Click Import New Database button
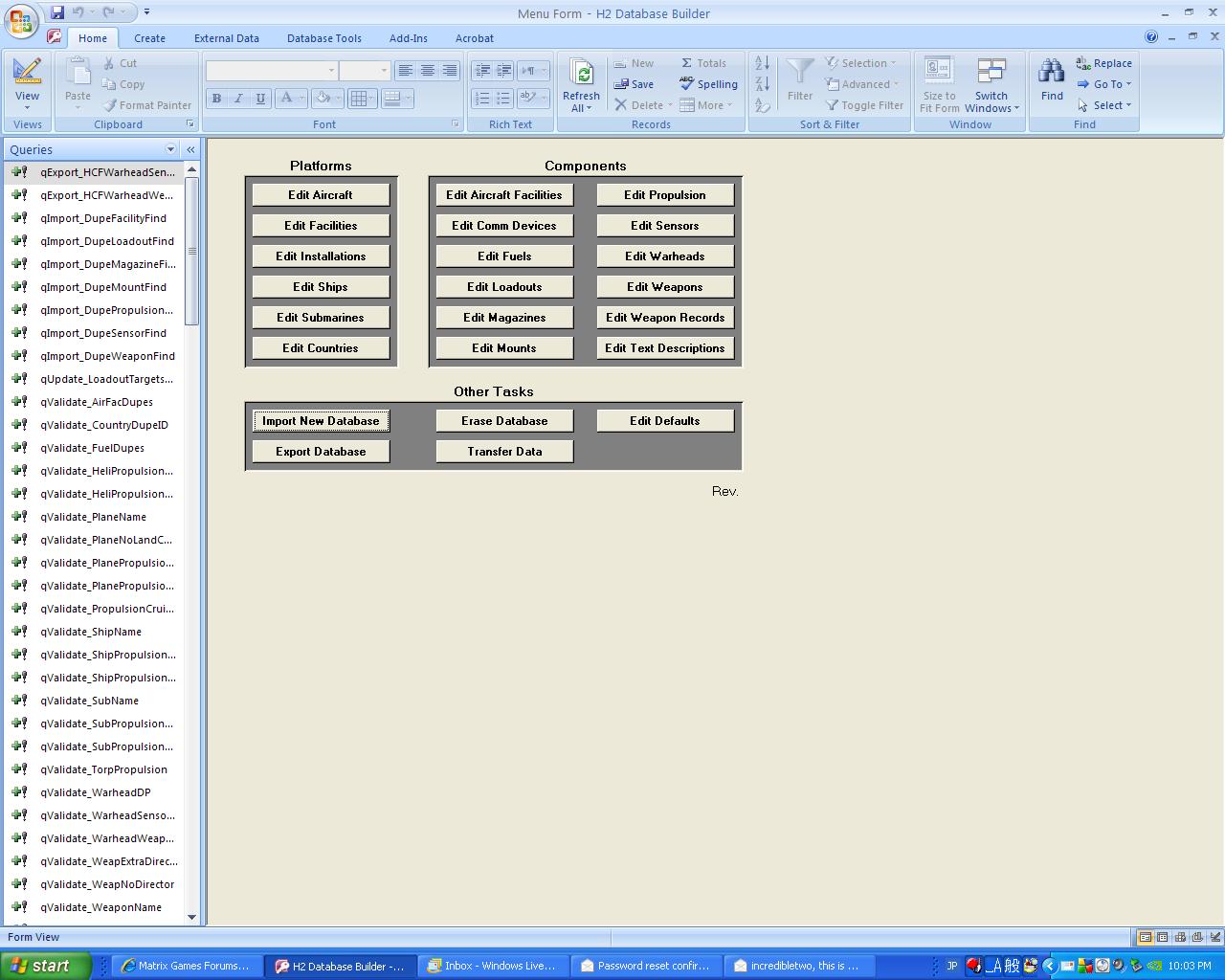The height and width of the screenshot is (980, 1225). click(321, 421)
